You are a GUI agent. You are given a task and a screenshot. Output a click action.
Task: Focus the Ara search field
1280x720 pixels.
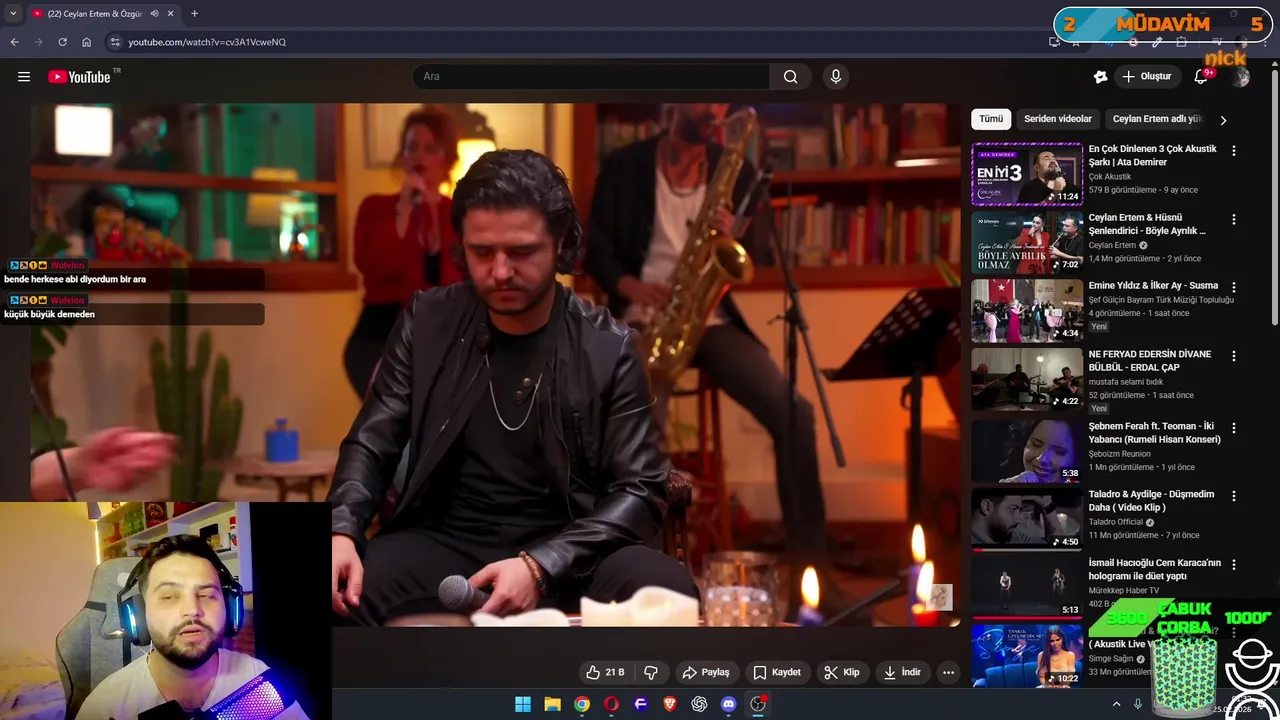click(591, 77)
